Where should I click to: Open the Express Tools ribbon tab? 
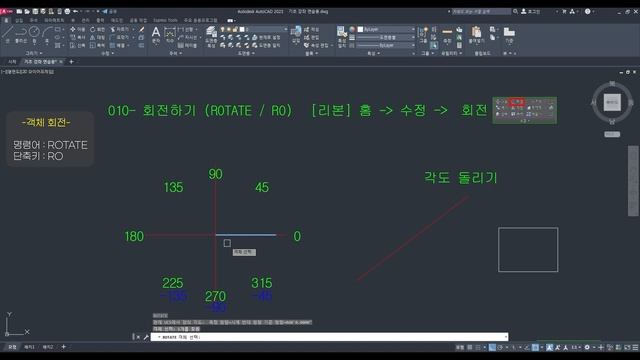pos(165,20)
